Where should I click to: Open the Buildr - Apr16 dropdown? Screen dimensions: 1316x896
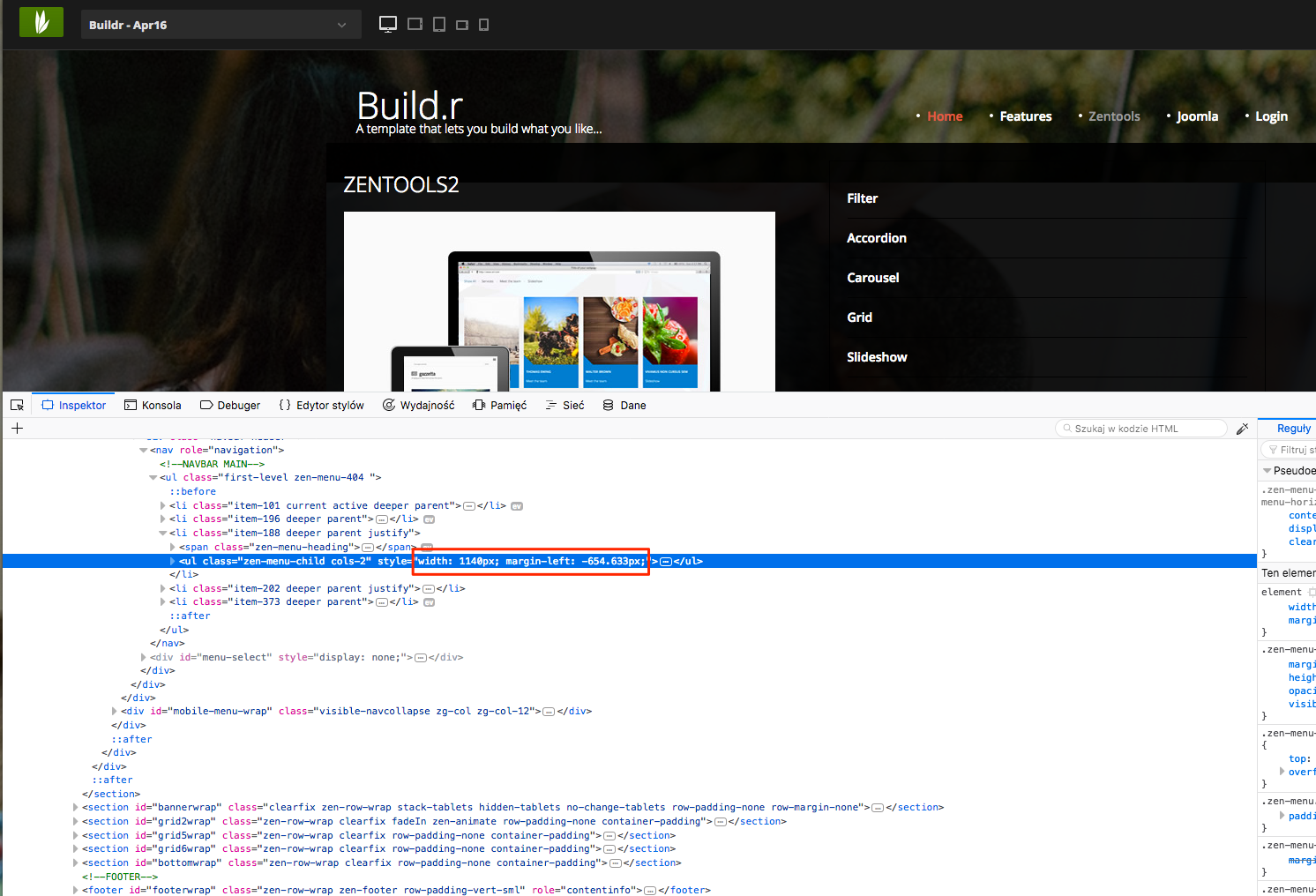coord(221,25)
